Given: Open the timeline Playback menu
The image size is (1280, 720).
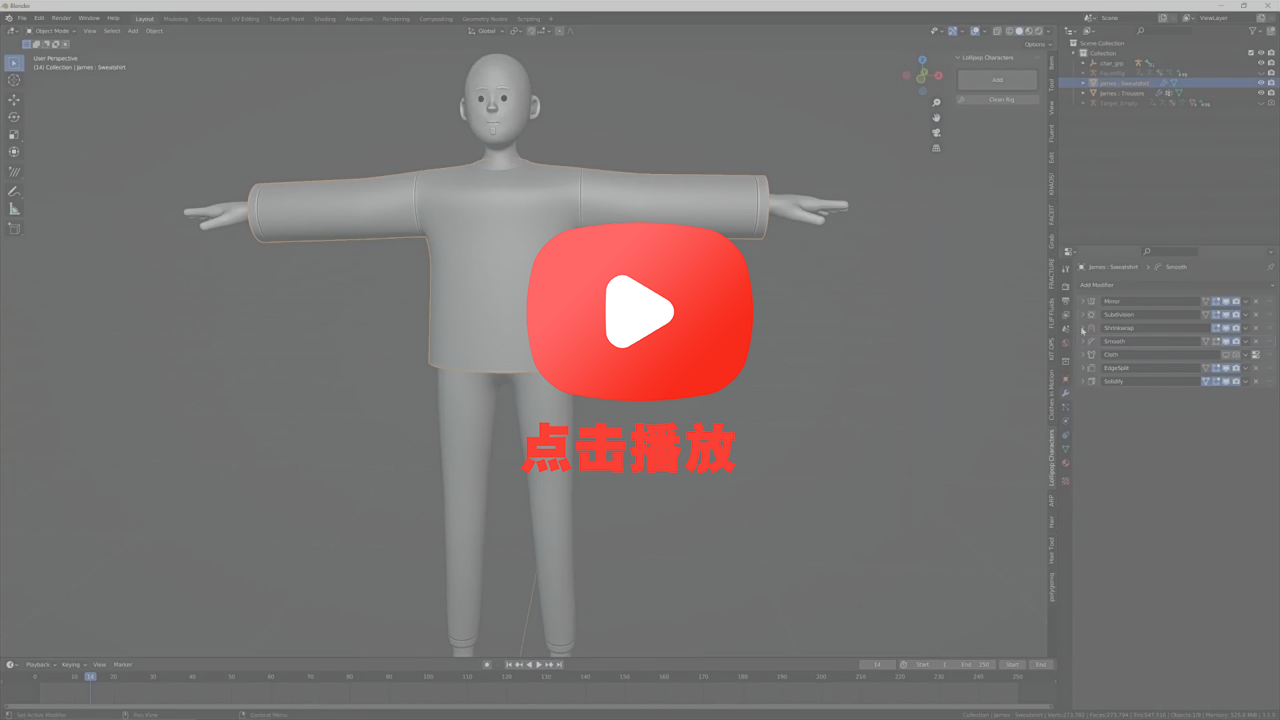Looking at the screenshot, I should [x=39, y=665].
